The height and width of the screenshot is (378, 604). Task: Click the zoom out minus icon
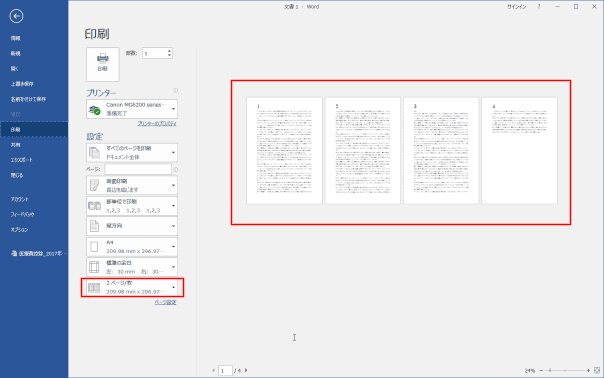(x=541, y=370)
